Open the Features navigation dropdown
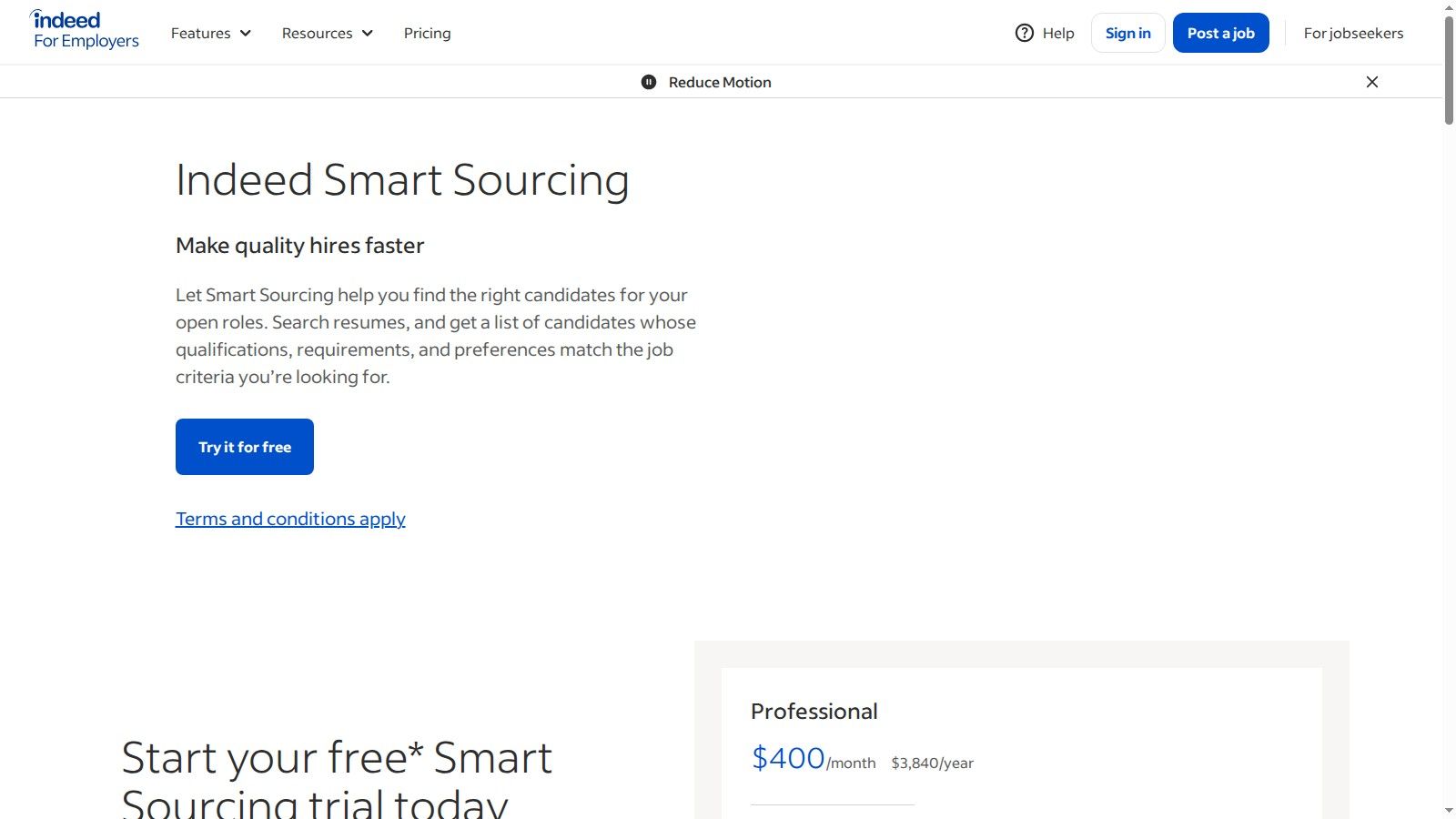The image size is (1456, 819). [x=209, y=34]
